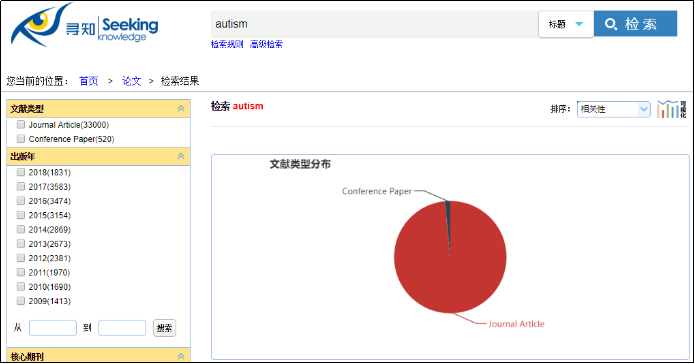
Task: Click the dark Conference Paper pie slice
Action: click(448, 217)
